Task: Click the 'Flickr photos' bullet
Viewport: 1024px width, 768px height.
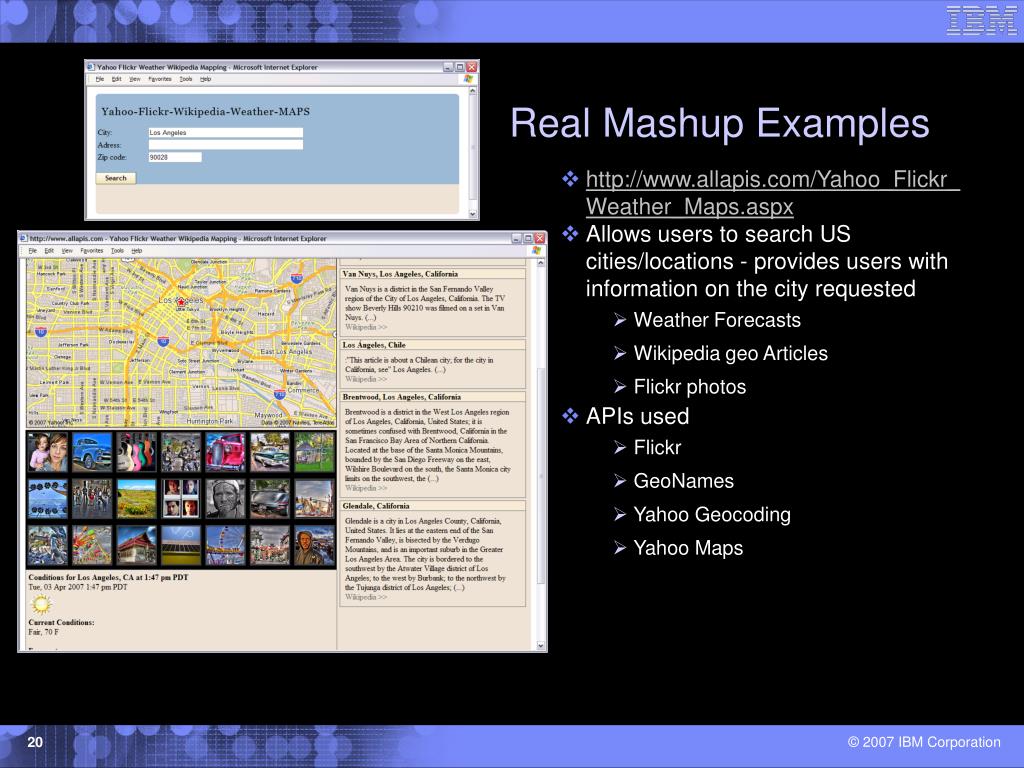Action: point(690,387)
